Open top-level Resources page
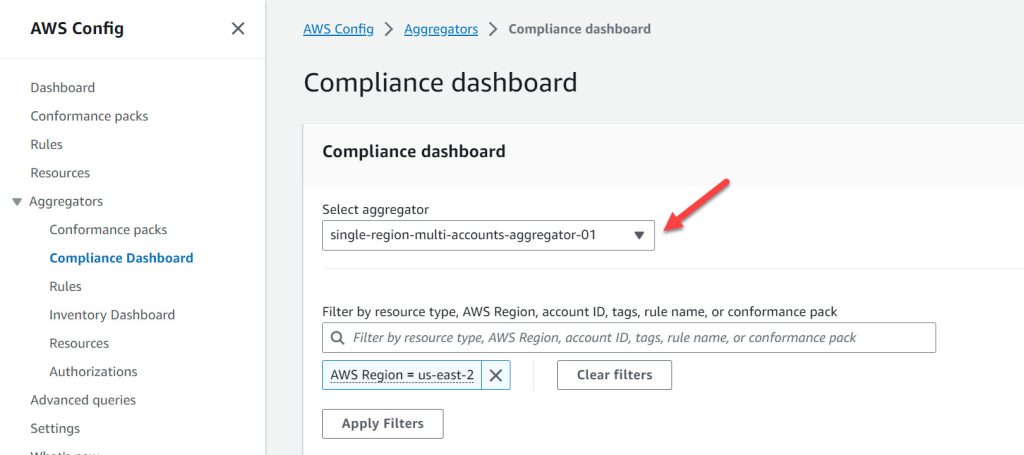The width and height of the screenshot is (1024, 455). 60,173
